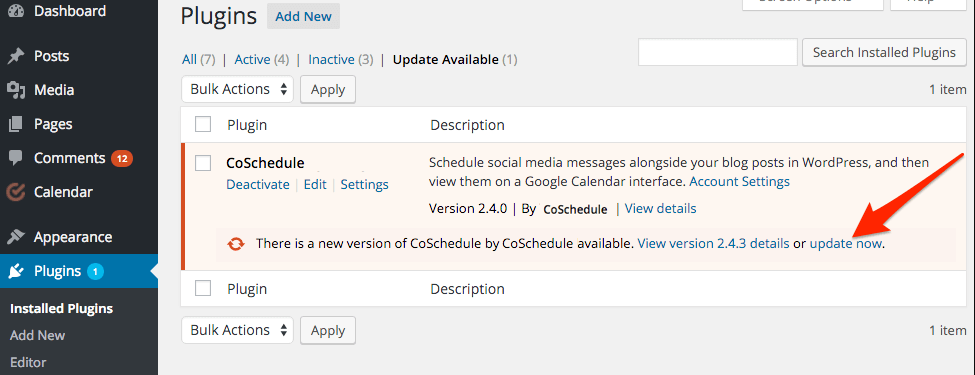Click the CoSchedule Calendar icon
Screen dimensions: 975x375
[16, 192]
